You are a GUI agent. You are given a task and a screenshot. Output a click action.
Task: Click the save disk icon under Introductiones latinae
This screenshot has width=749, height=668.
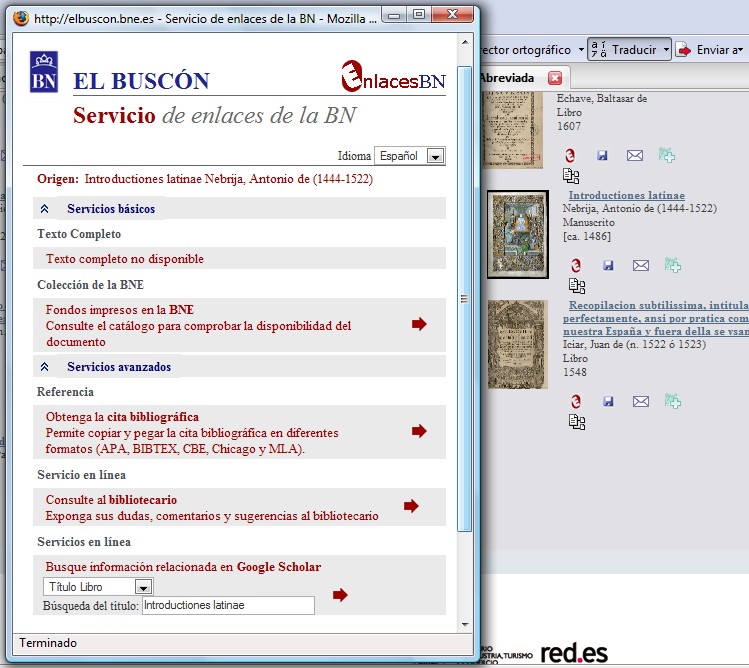coord(608,265)
